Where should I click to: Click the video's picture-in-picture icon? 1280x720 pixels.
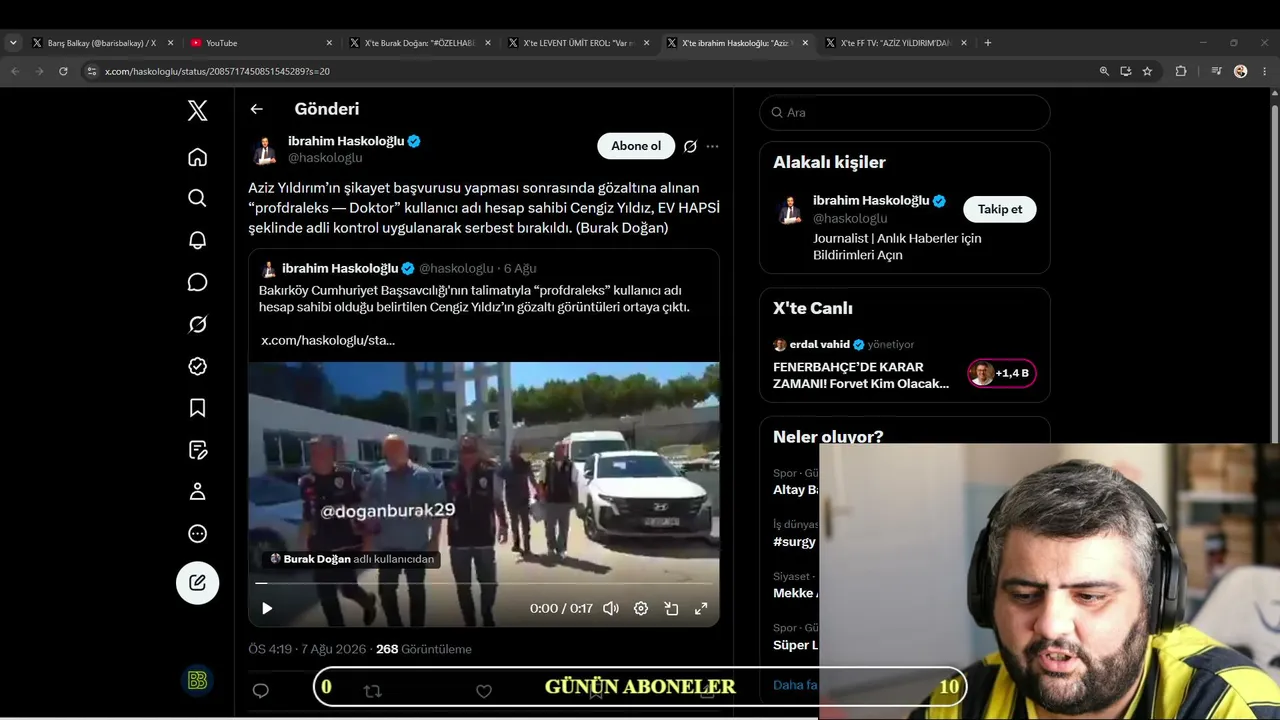click(x=671, y=608)
